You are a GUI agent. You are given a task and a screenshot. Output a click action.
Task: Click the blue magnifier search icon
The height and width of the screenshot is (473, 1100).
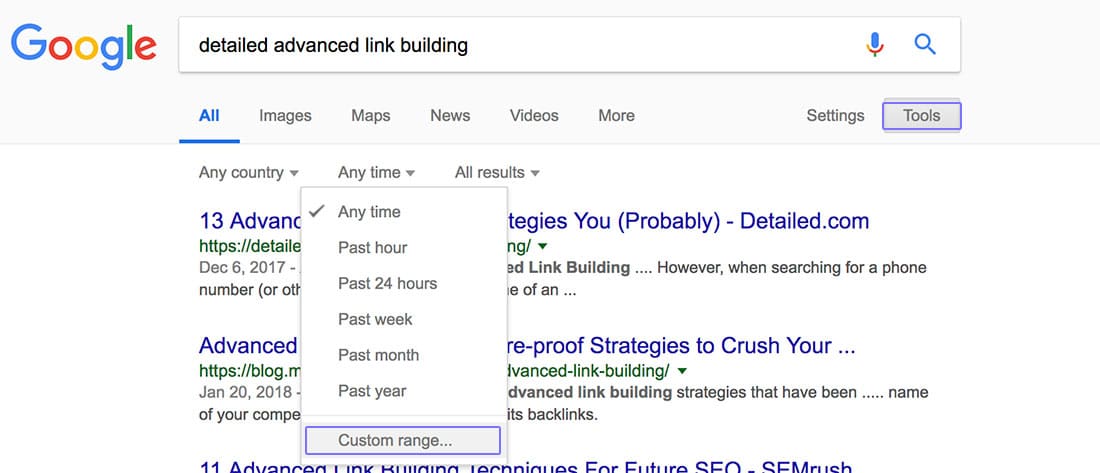click(925, 45)
